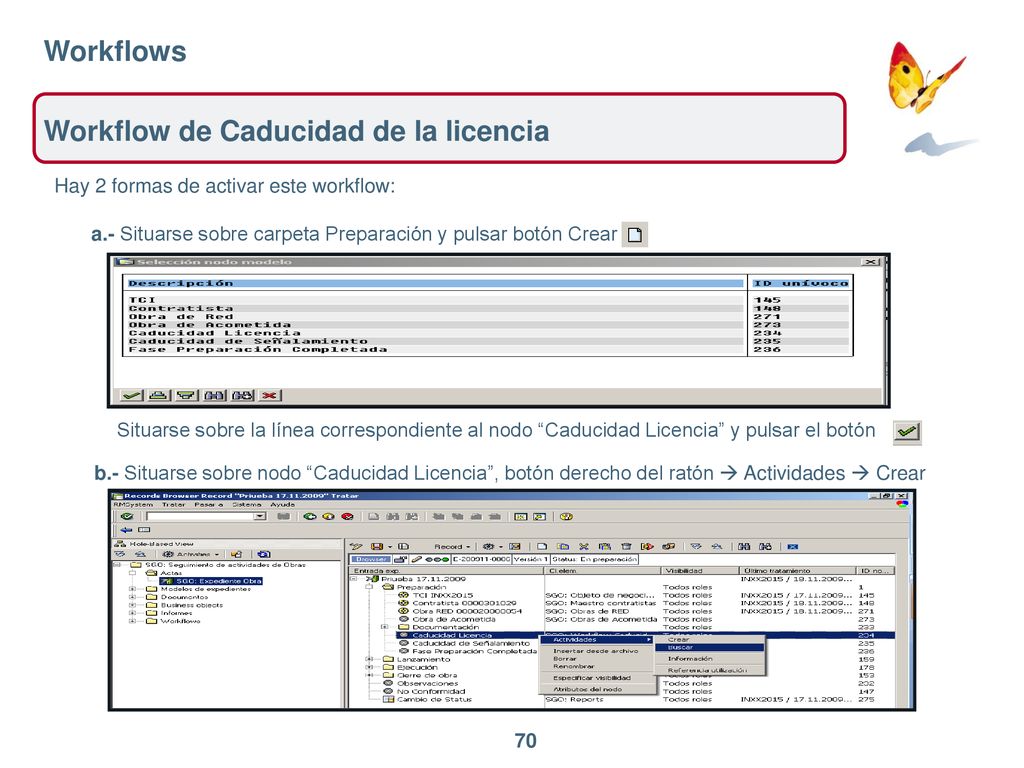Click the green check icon after 'pulsar el botón'
The height and width of the screenshot is (768, 1024).
tap(907, 432)
